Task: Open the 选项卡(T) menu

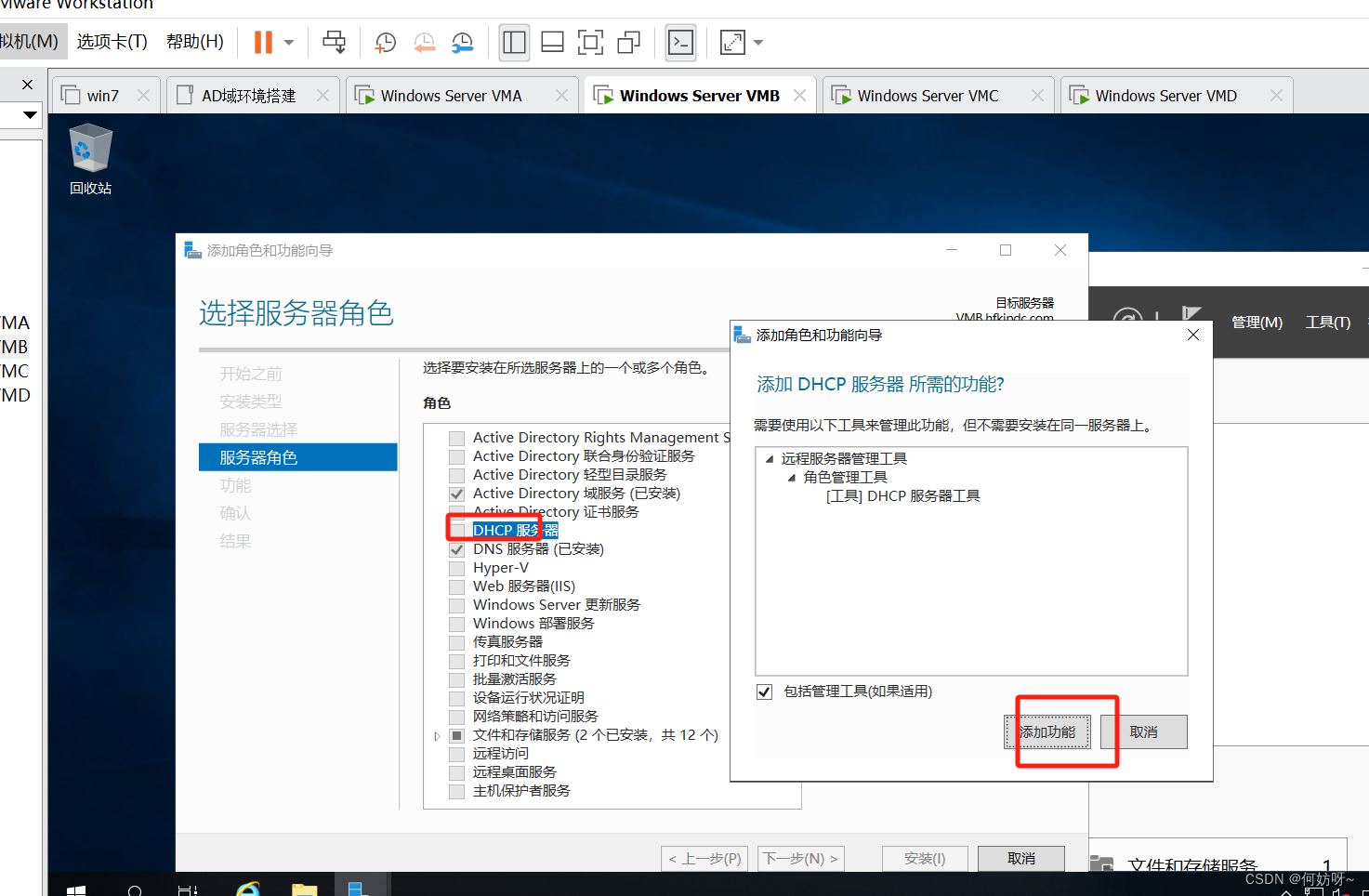Action: coord(112,42)
